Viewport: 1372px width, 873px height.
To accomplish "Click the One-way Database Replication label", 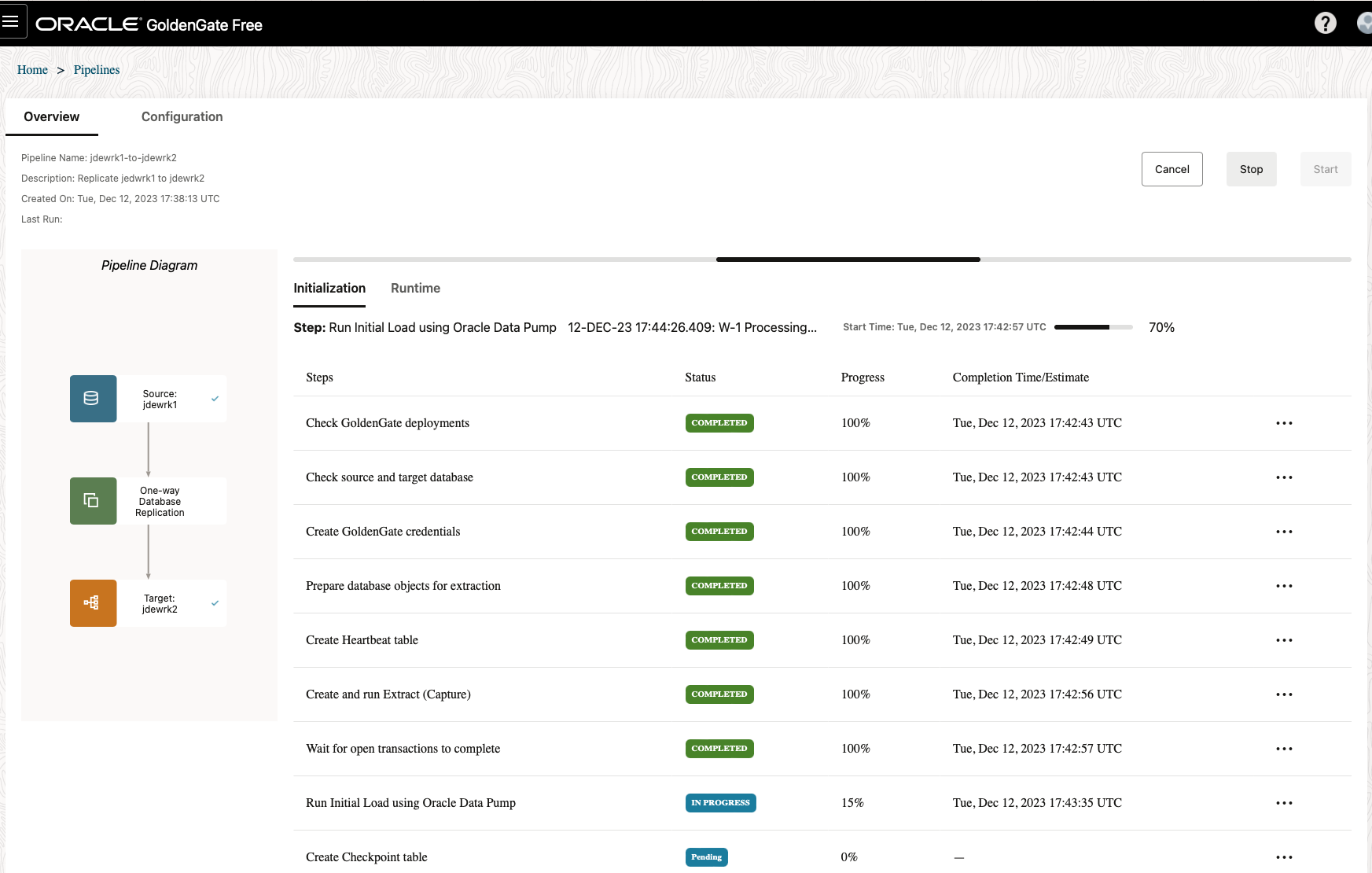I will 160,502.
